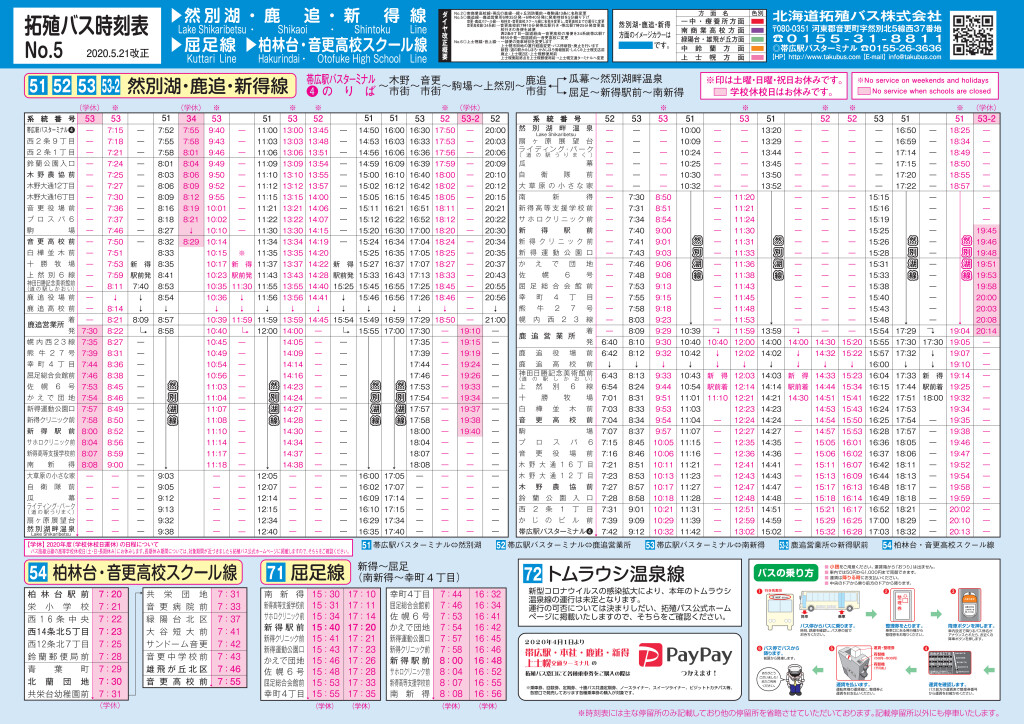
Task: Click the 帯広・本社・鹿追・新得 PayPay terminal text
Action: pos(577,653)
